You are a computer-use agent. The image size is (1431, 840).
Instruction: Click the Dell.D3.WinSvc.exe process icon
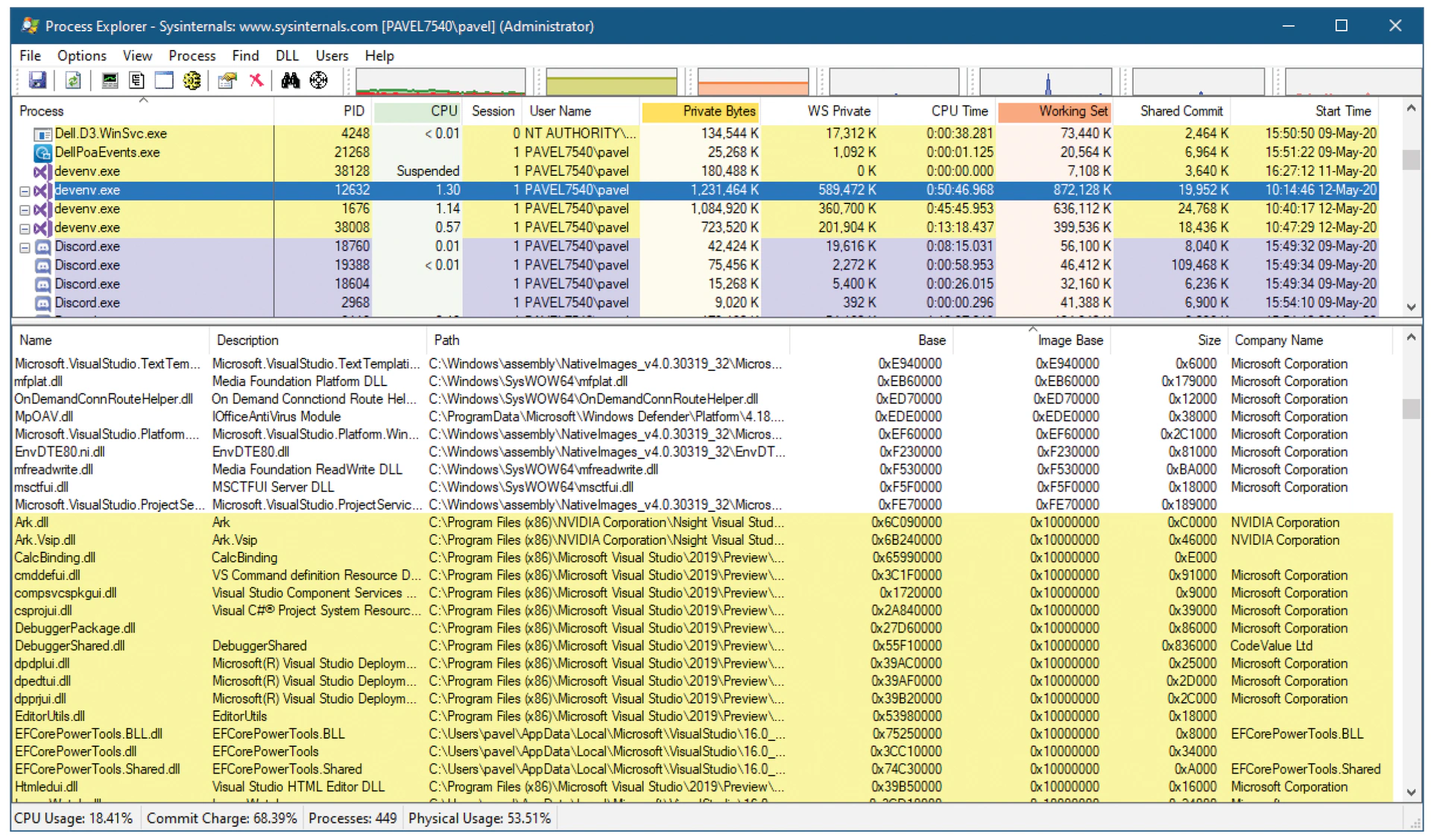[42, 134]
